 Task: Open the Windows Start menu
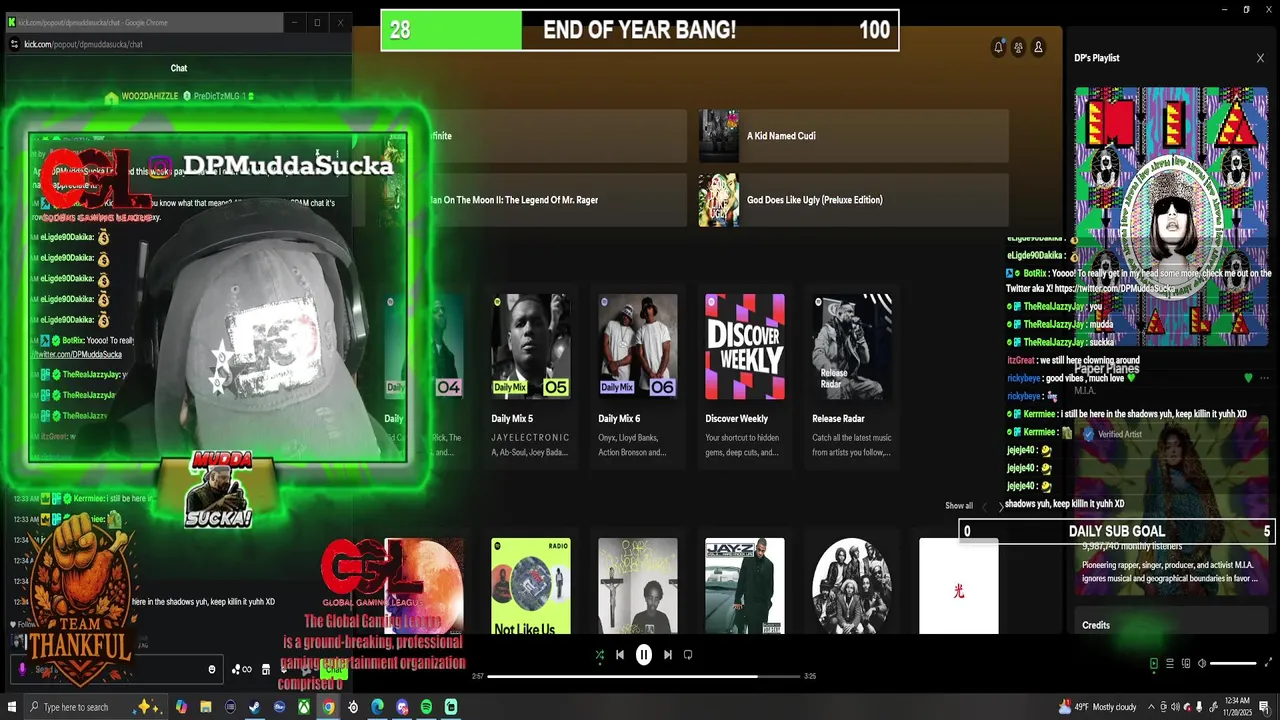(x=11, y=707)
